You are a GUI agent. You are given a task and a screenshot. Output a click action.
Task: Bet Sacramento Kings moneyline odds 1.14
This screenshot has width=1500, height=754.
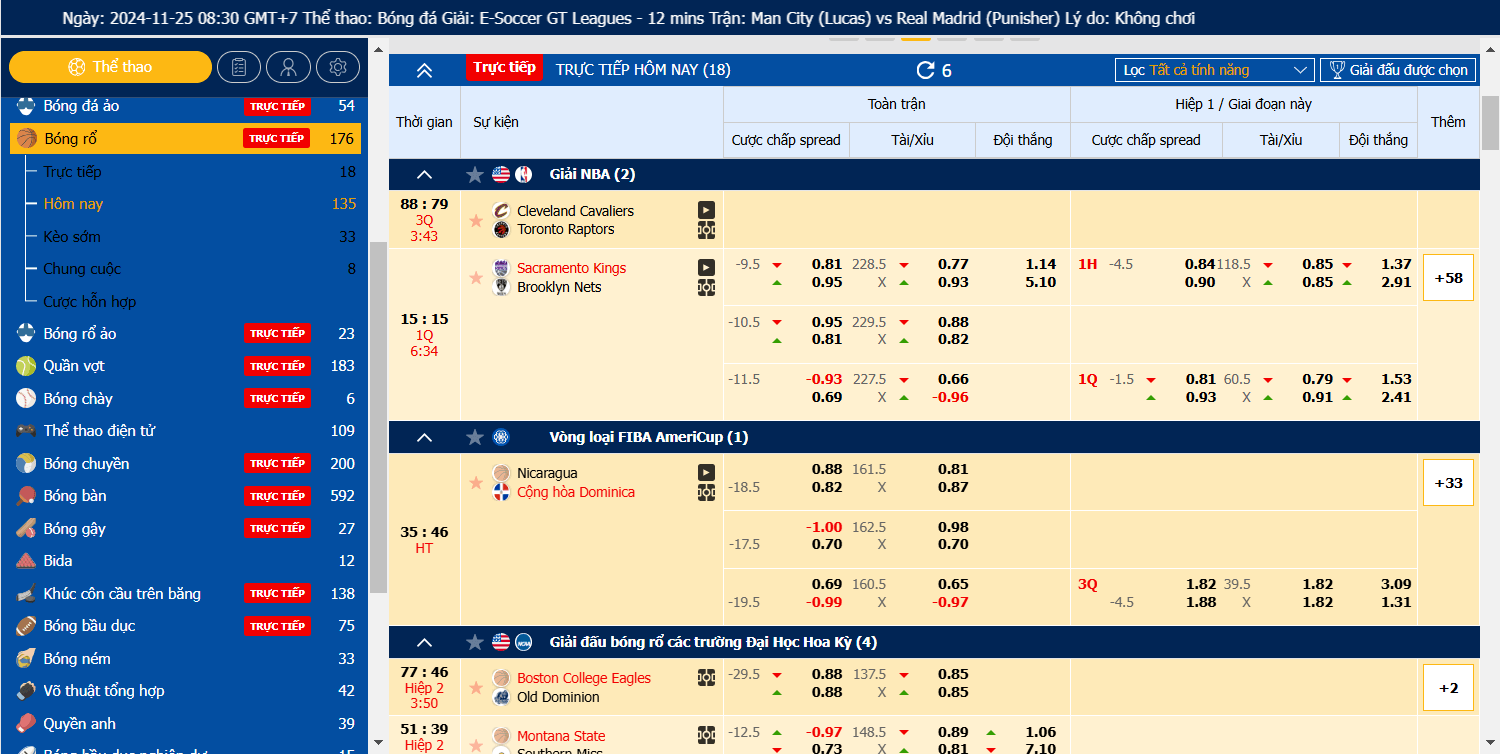click(1040, 264)
